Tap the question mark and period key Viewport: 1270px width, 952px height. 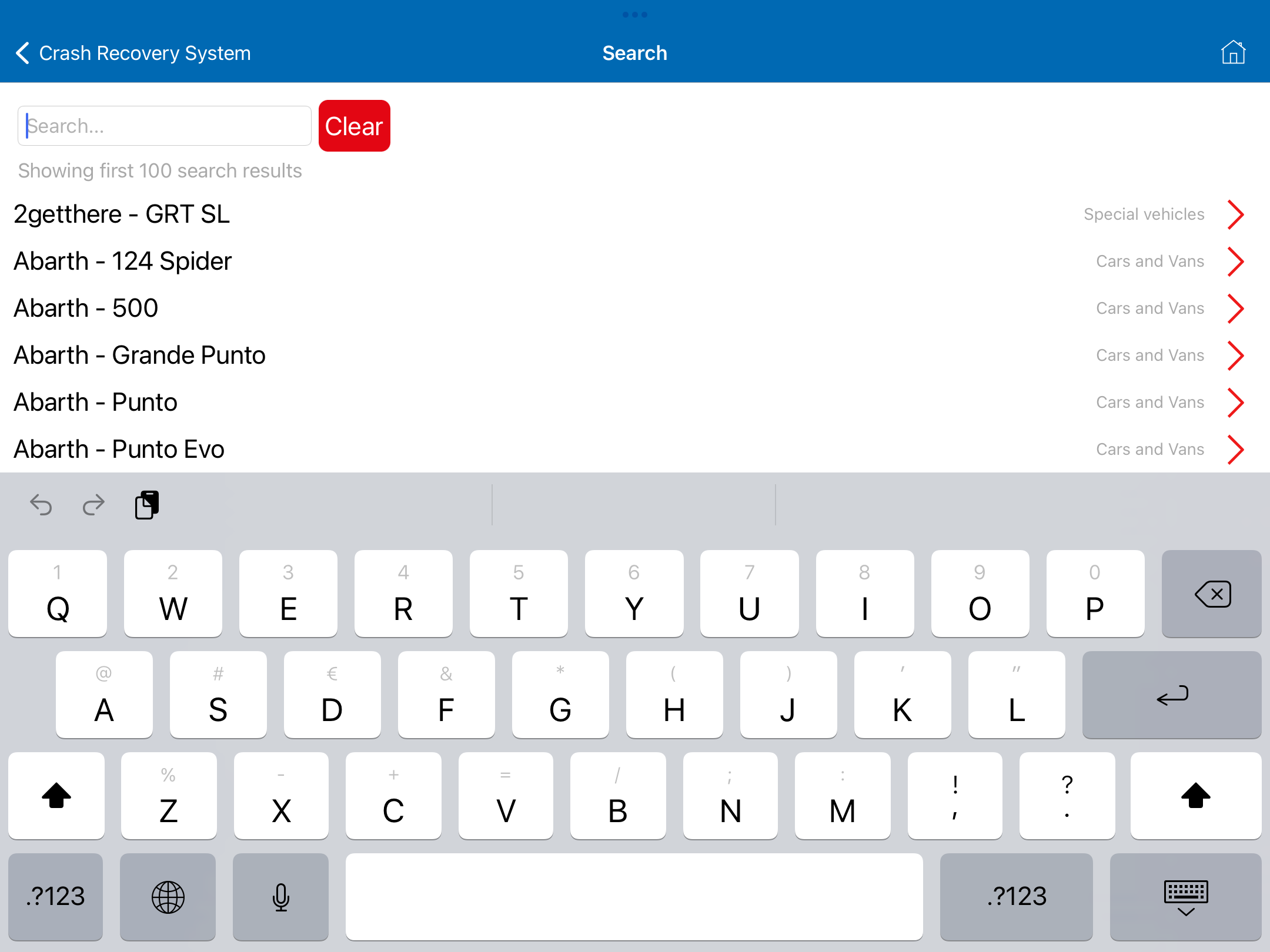[1067, 796]
